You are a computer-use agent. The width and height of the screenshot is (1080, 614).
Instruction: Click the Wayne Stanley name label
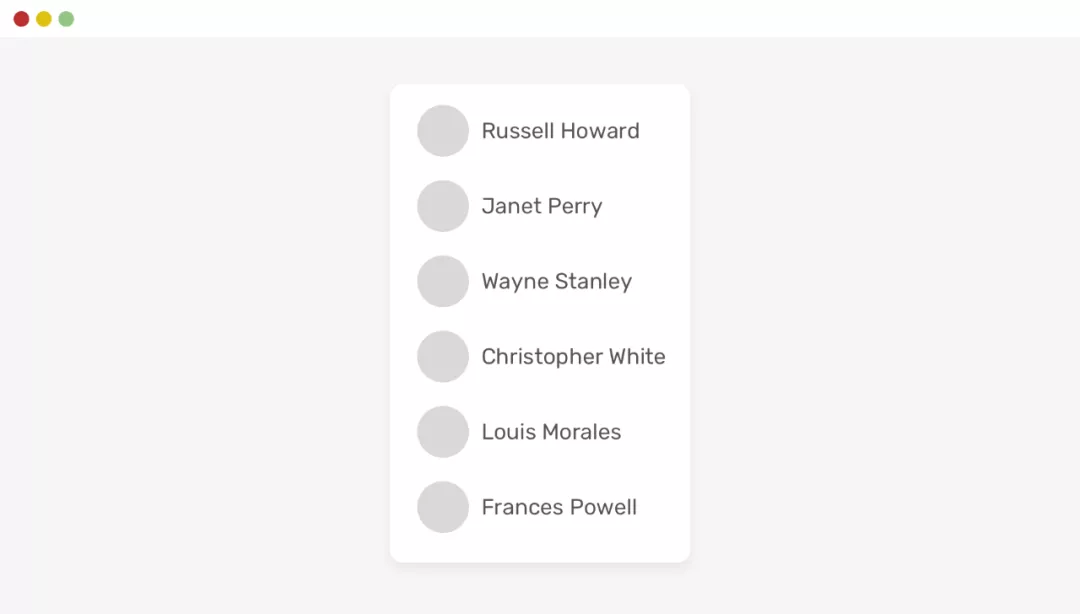556,281
